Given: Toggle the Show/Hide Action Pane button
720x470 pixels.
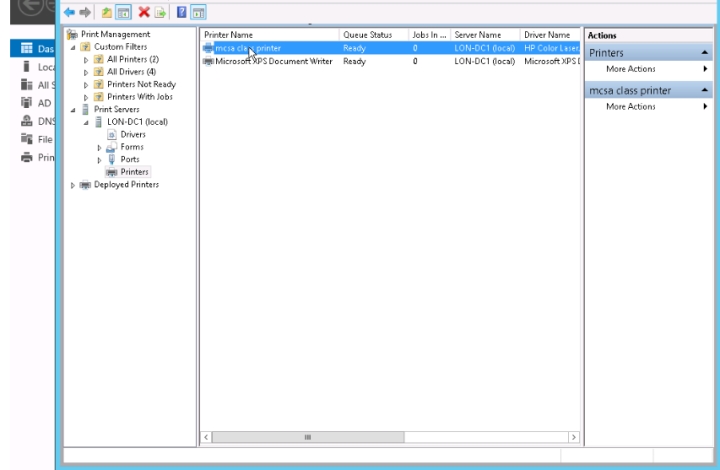Looking at the screenshot, I should [198, 11].
